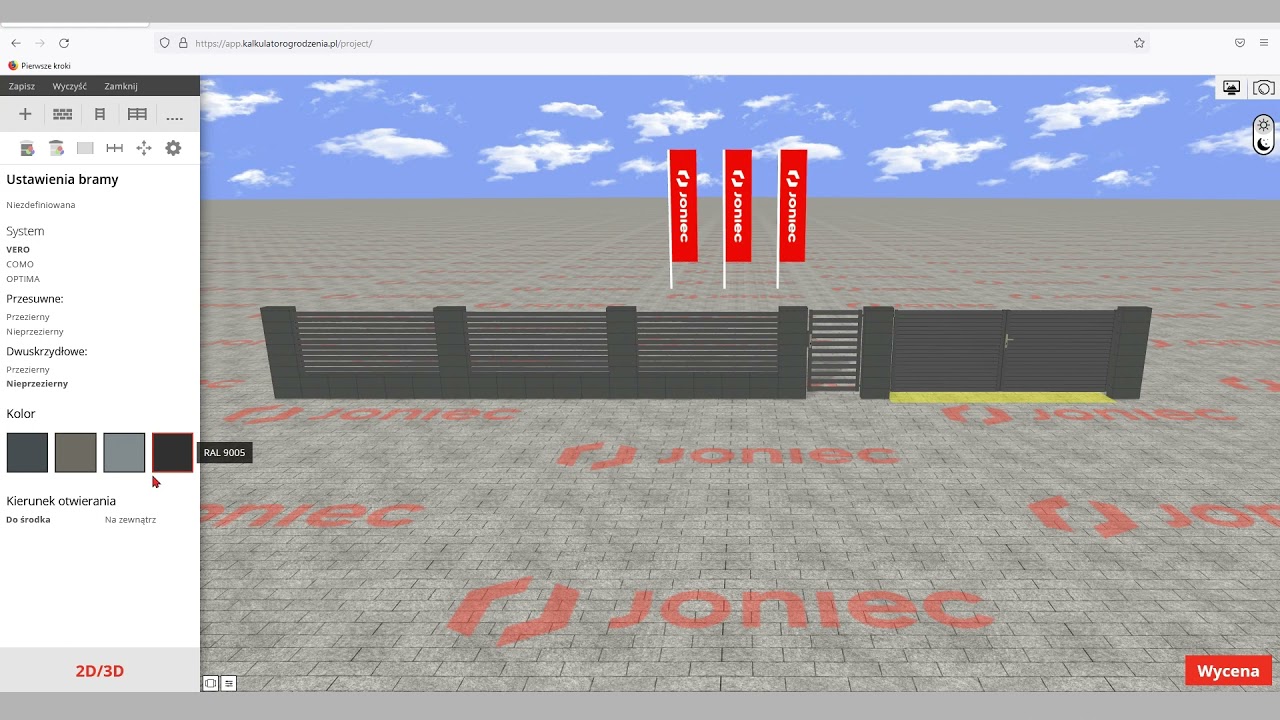Open the dark post color palette icon
Image resolution: width=1280 pixels, height=720 pixels.
click(27, 148)
